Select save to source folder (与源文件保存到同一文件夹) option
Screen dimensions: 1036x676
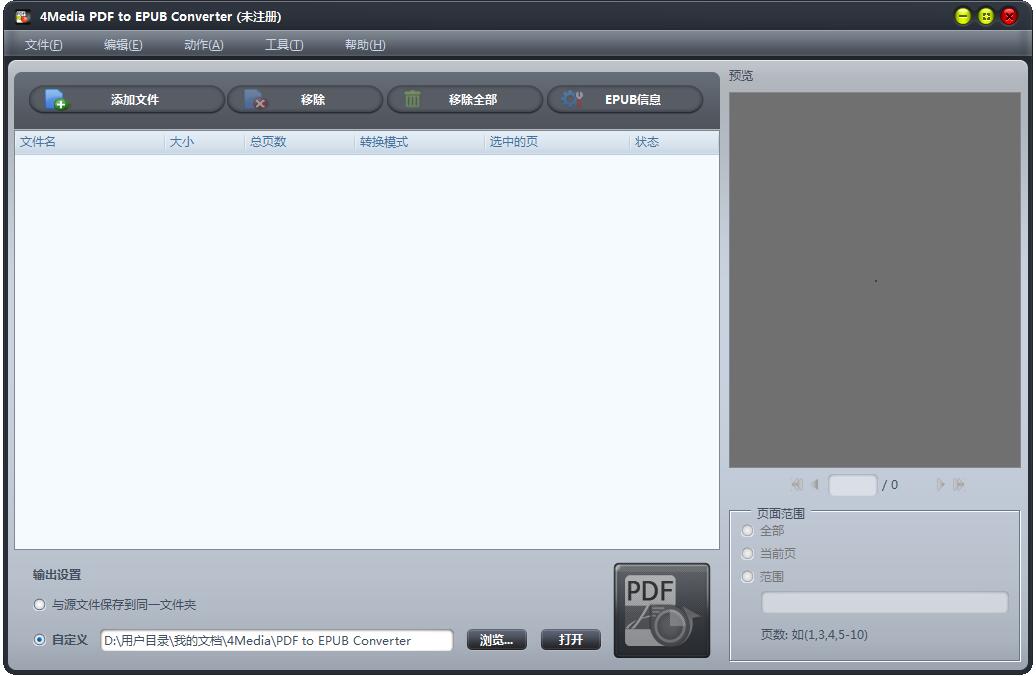(40, 605)
